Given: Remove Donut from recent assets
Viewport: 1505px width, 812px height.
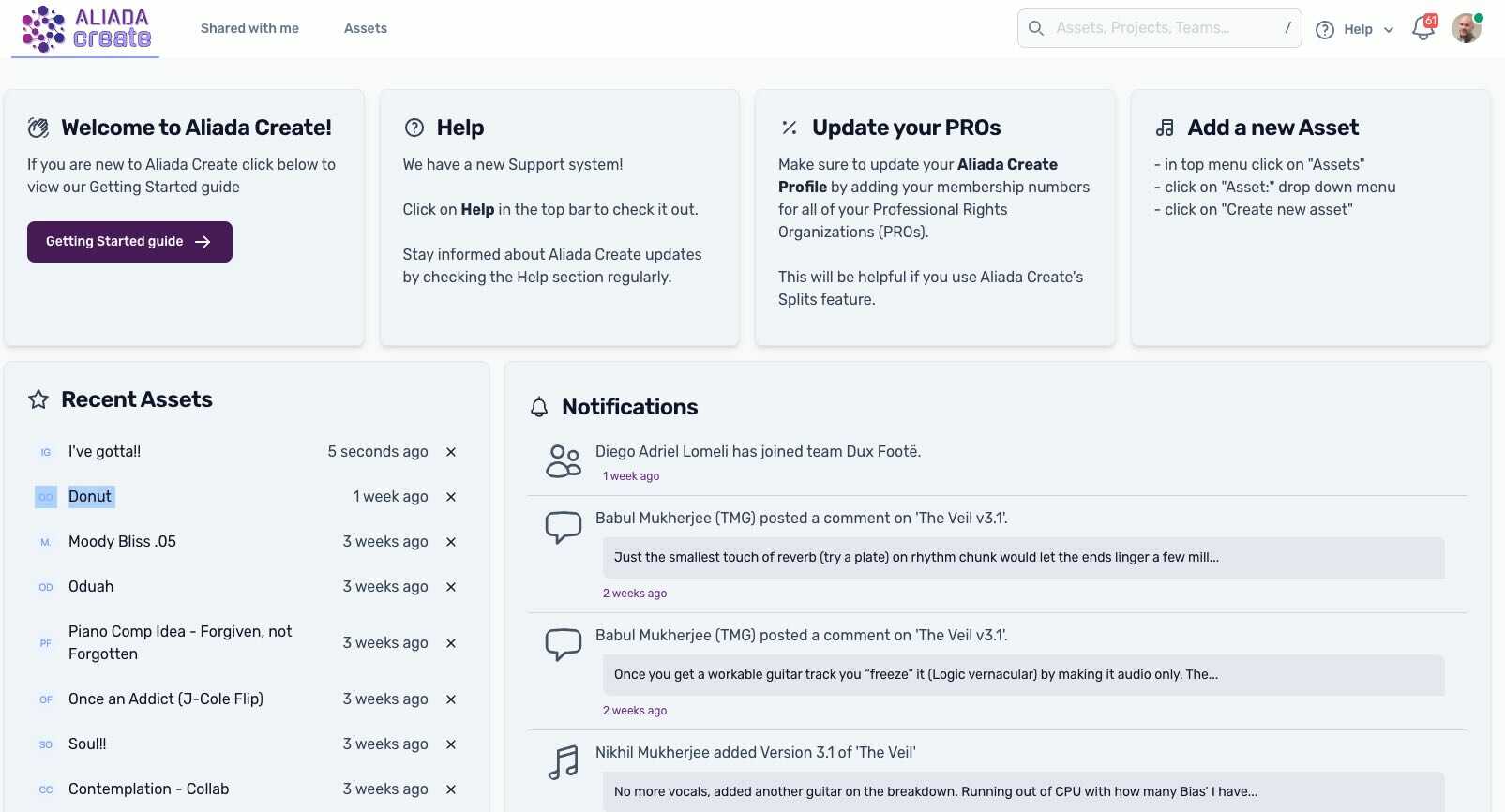Looking at the screenshot, I should pos(451,497).
